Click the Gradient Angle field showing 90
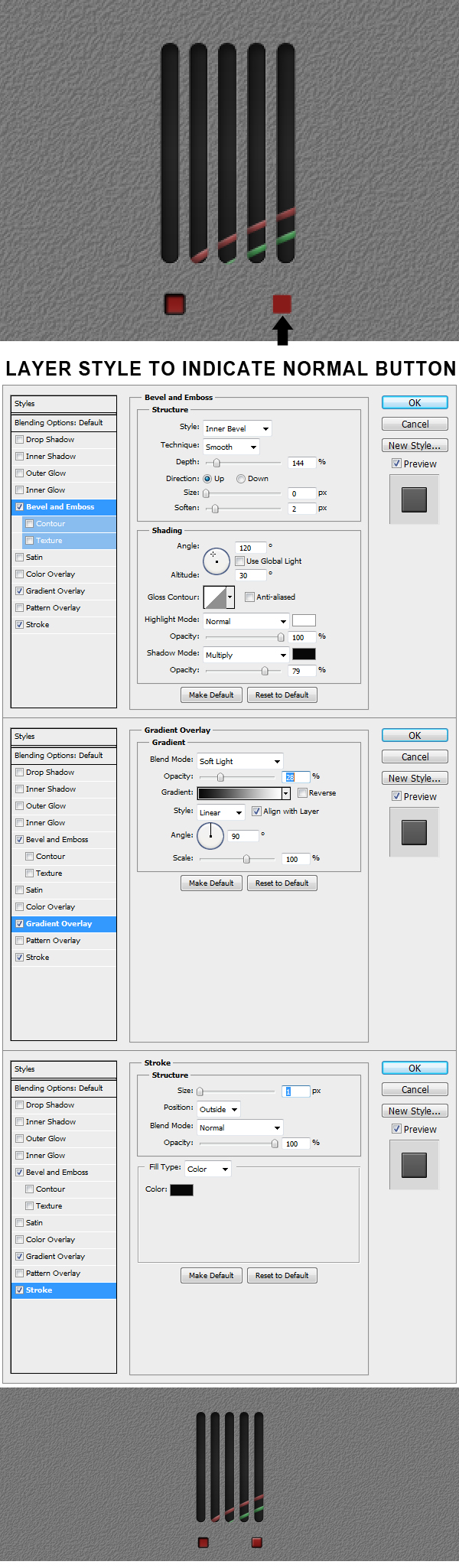Viewport: 459px width, 1568px height. [243, 836]
